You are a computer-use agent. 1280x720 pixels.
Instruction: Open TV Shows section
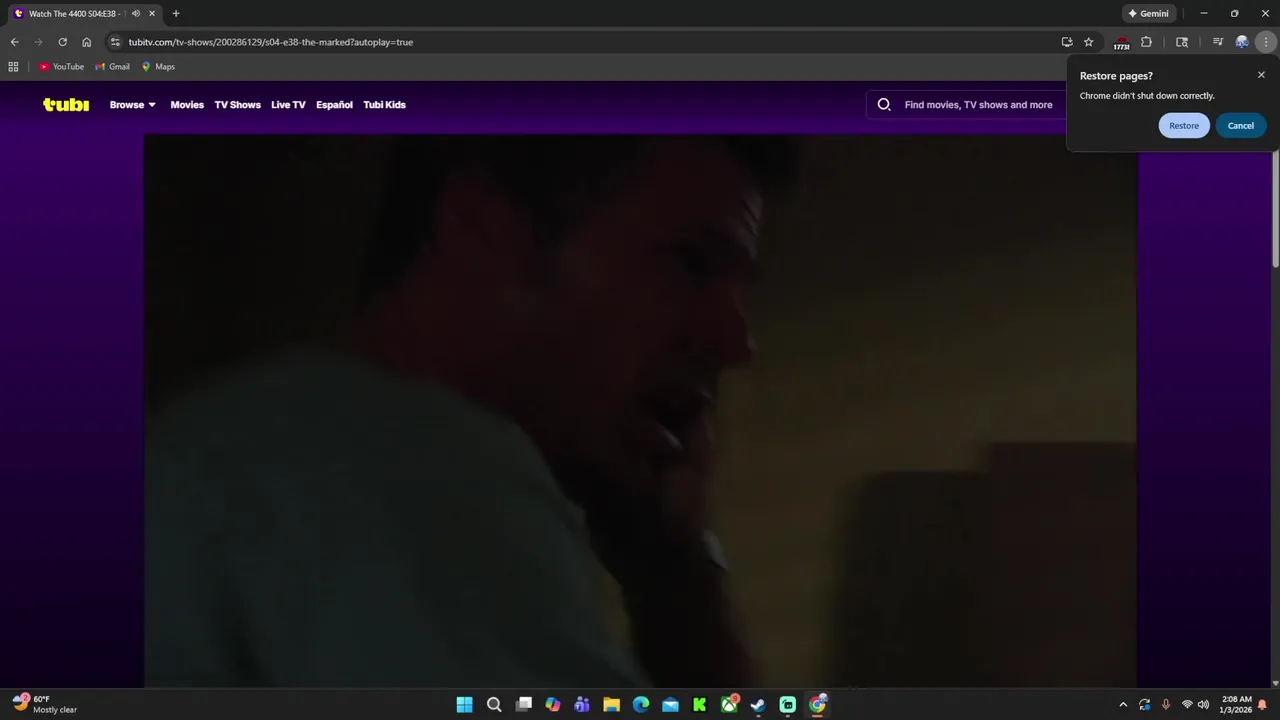237,105
